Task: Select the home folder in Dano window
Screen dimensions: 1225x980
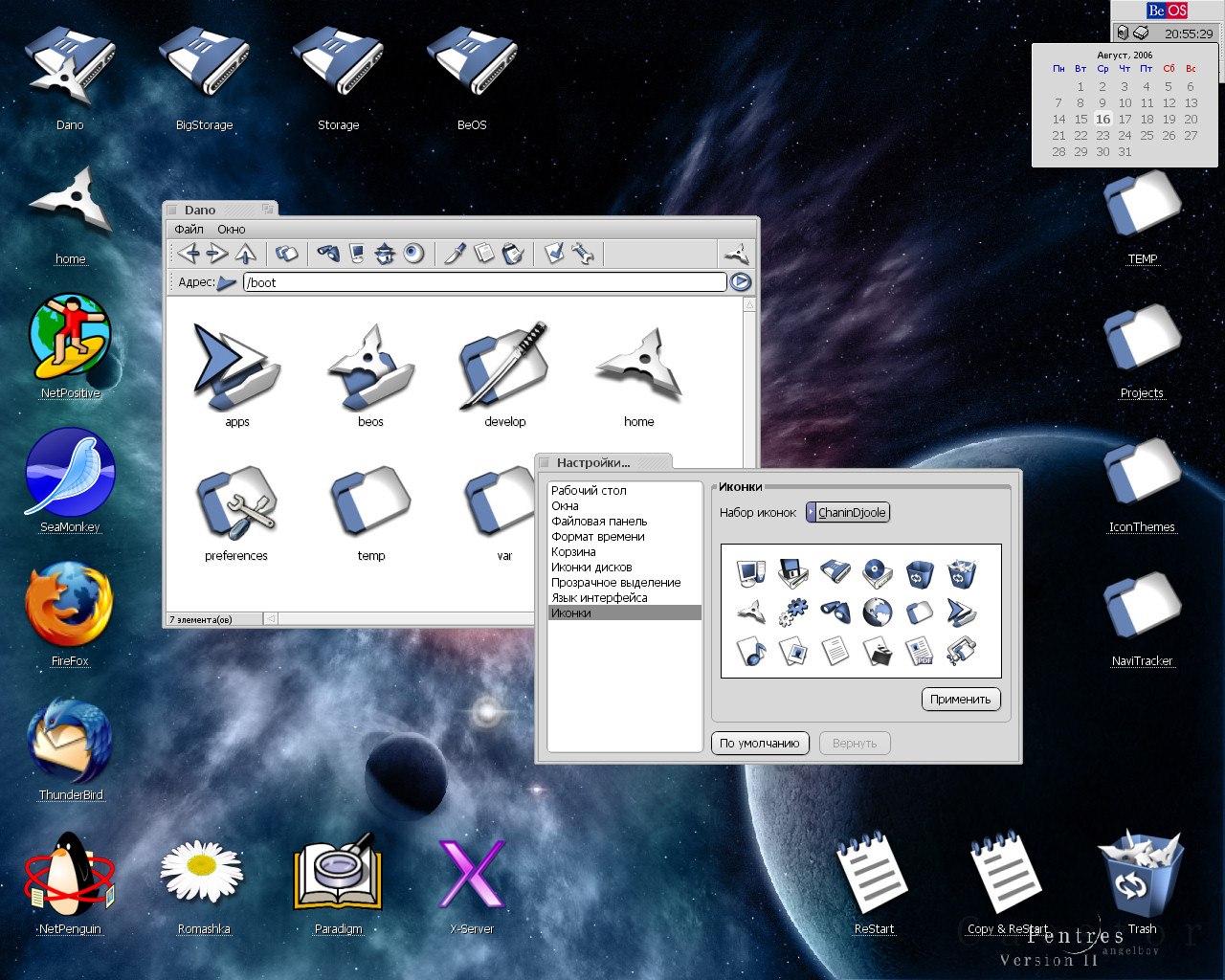Action: tap(638, 375)
